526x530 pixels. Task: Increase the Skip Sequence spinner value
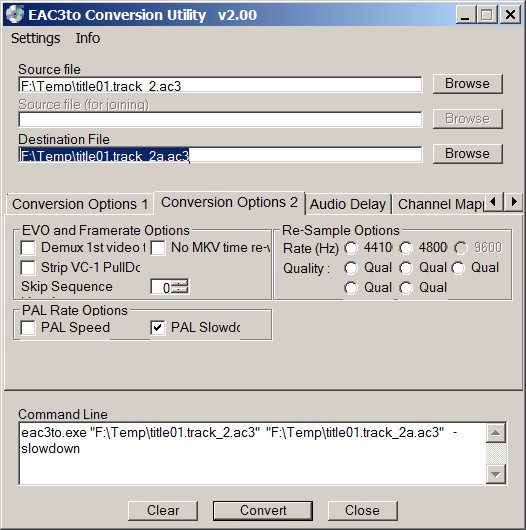tap(180, 283)
